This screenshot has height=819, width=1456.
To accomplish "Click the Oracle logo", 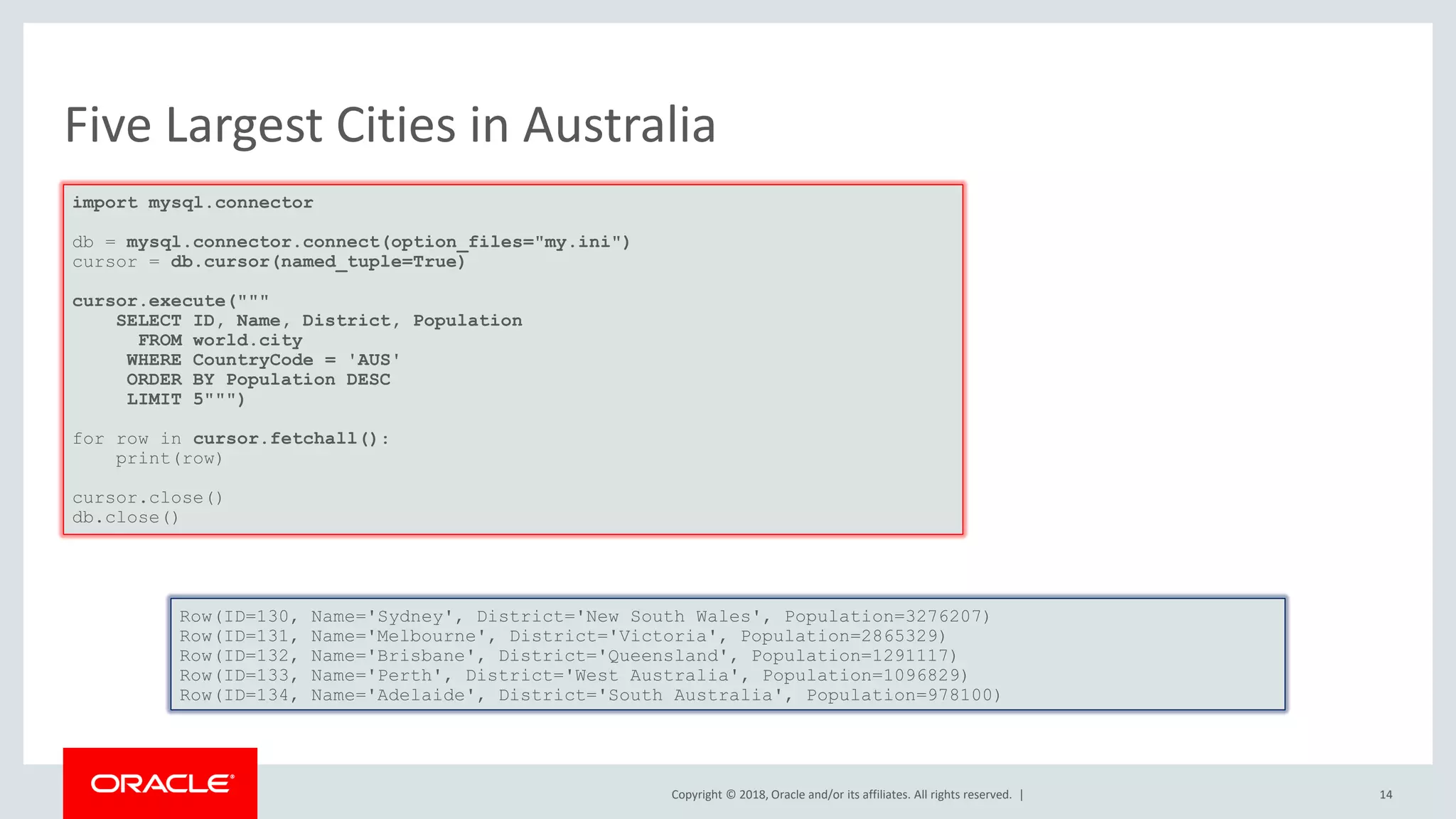I will point(161,783).
